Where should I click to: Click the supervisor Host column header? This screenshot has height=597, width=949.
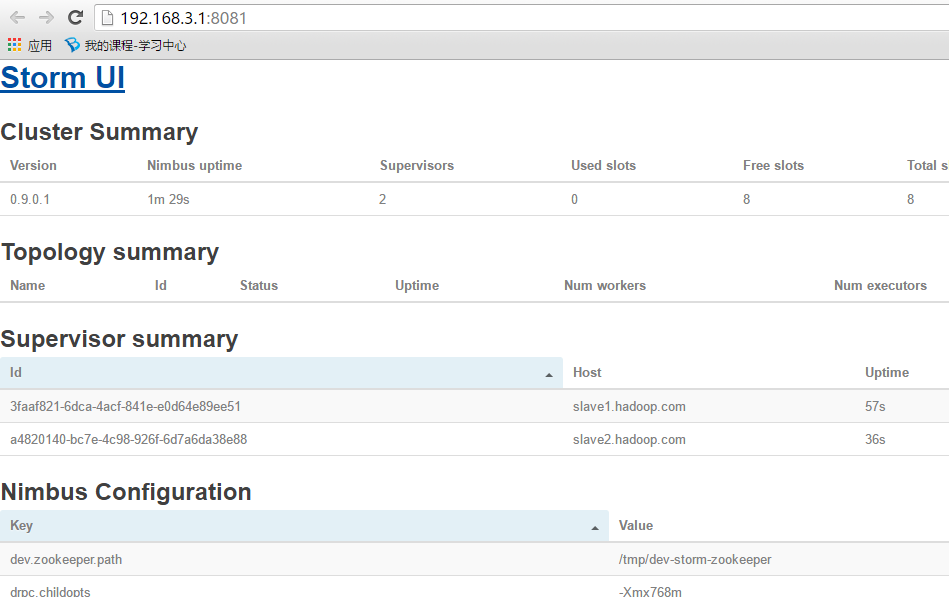(587, 372)
